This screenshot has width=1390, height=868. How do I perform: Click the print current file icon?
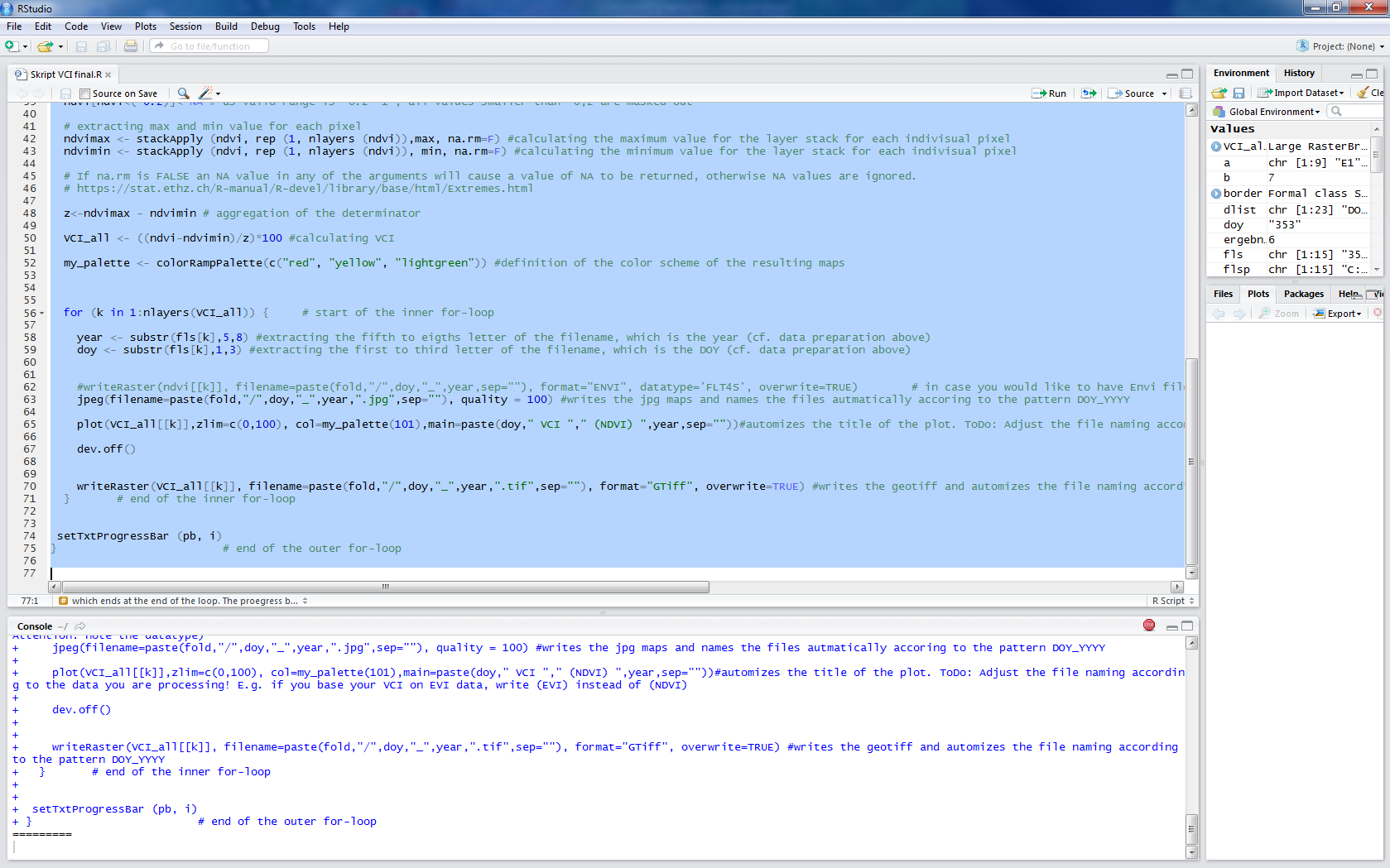131,46
